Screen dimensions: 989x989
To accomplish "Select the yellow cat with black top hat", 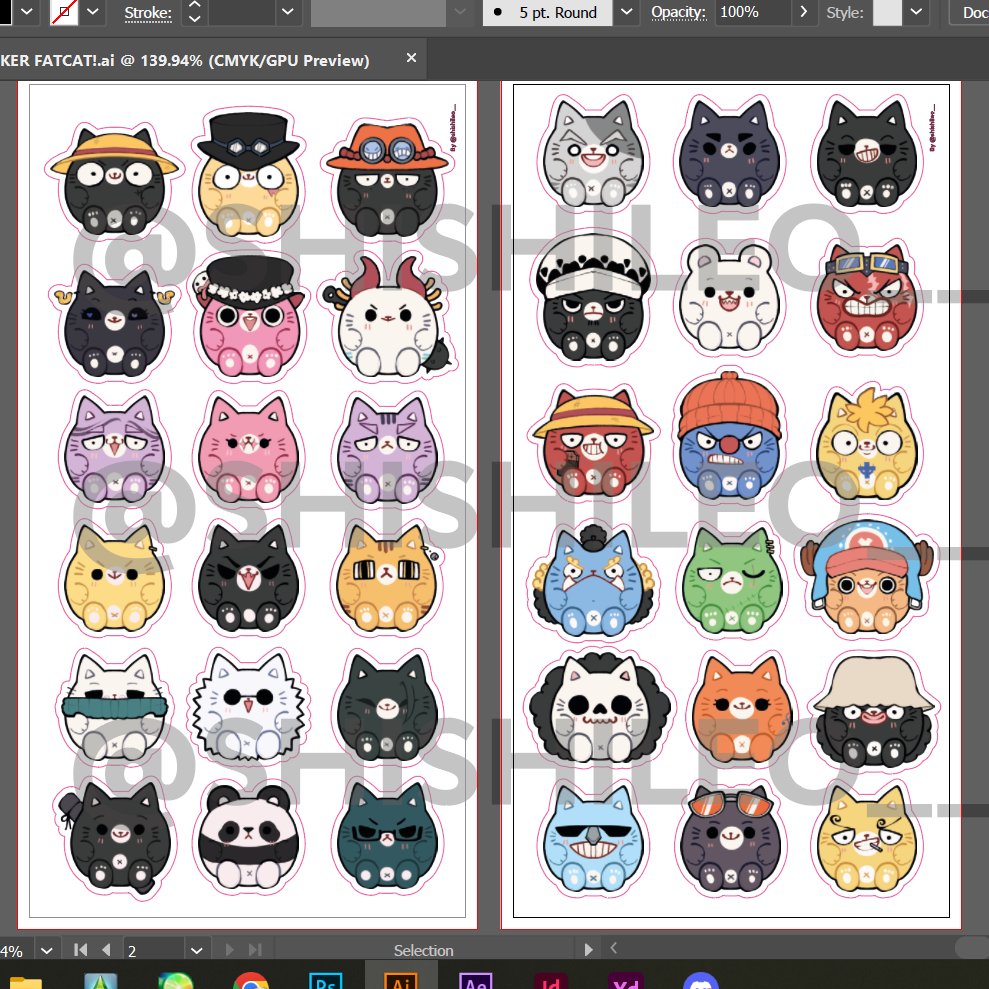I will click(x=249, y=175).
